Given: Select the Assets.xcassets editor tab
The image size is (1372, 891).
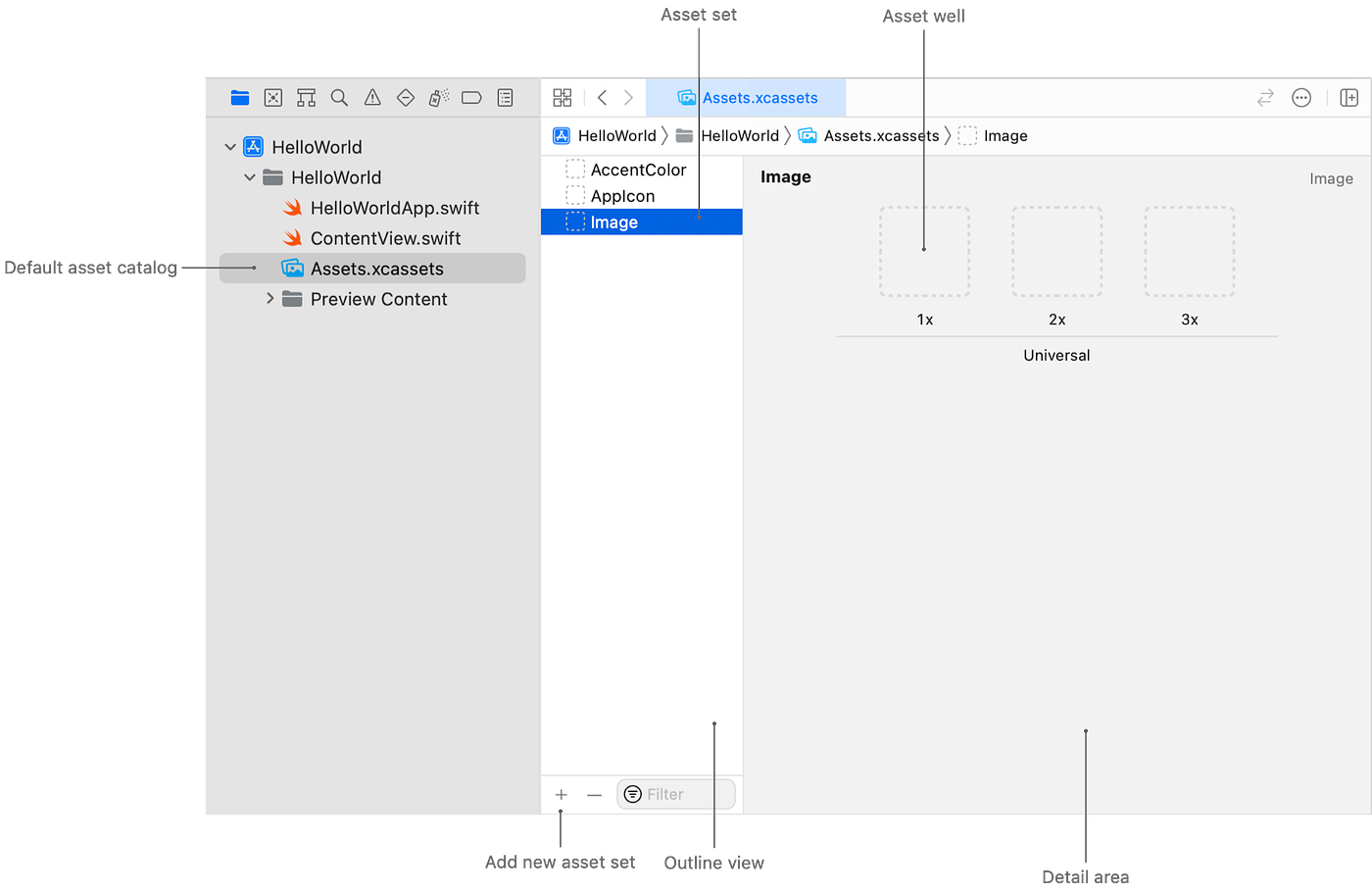Looking at the screenshot, I should [x=747, y=98].
